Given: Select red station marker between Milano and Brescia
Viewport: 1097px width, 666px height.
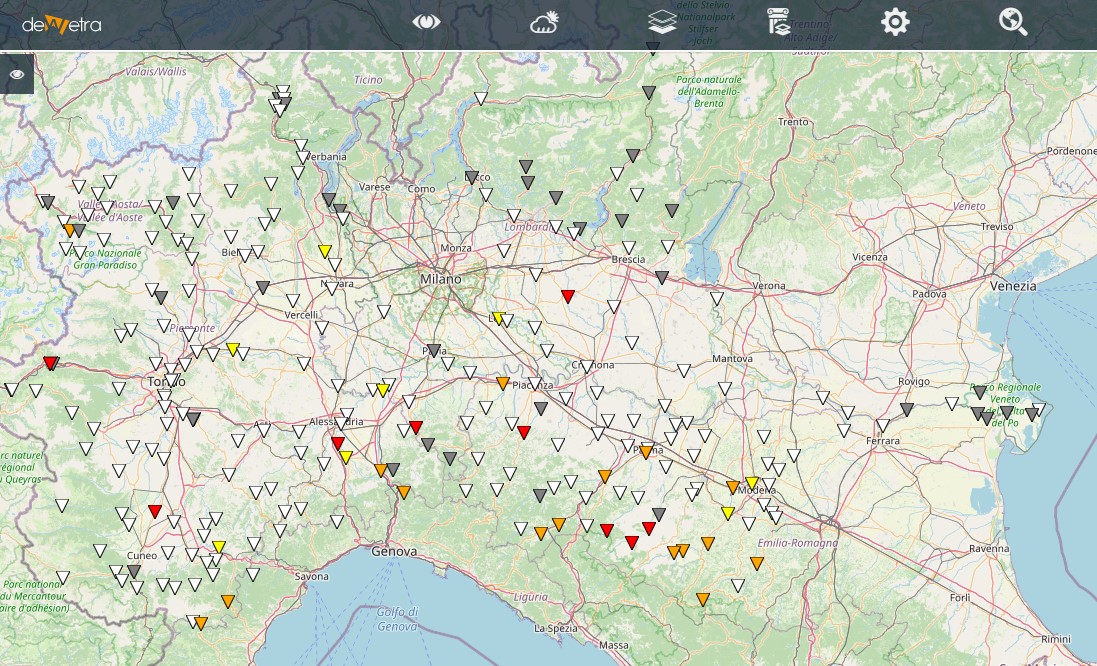Looking at the screenshot, I should coord(568,296).
